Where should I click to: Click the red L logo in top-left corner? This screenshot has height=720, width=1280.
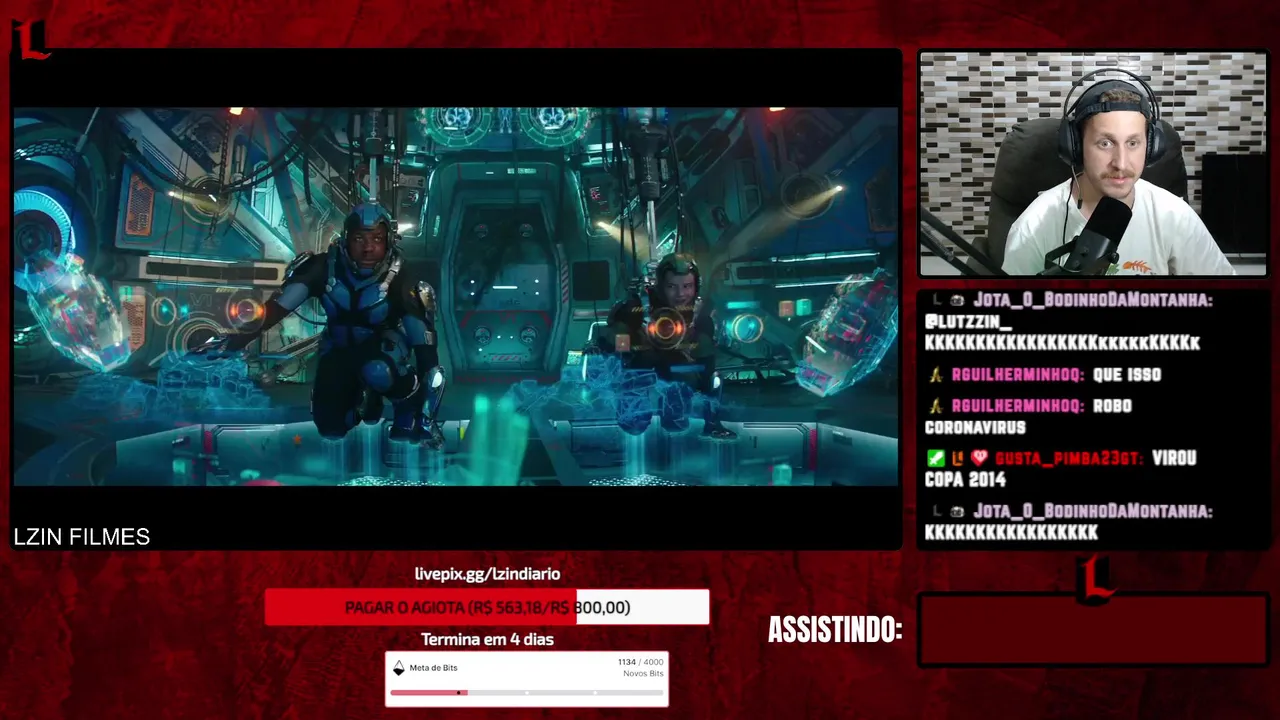pyautogui.click(x=30, y=40)
